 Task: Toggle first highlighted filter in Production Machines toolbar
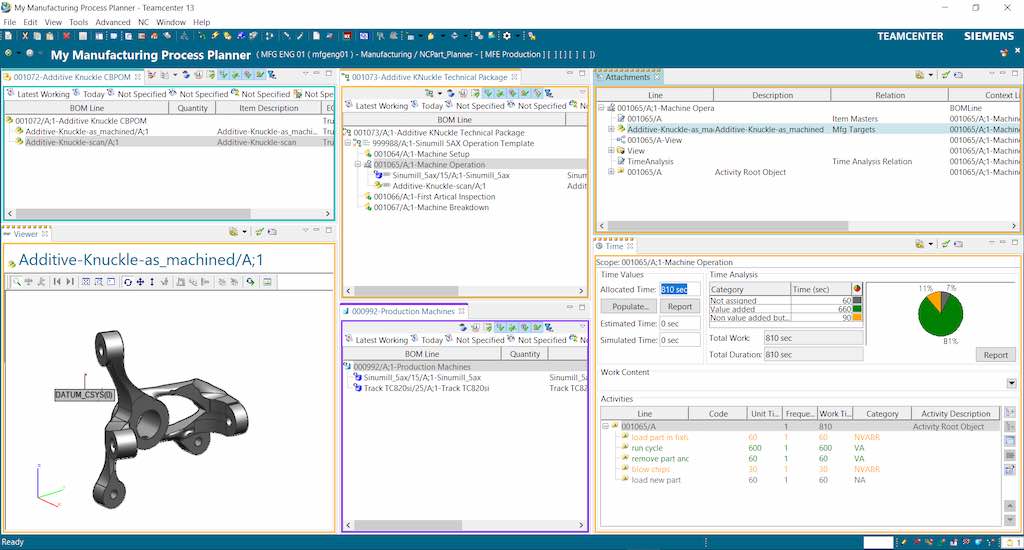pos(500,327)
